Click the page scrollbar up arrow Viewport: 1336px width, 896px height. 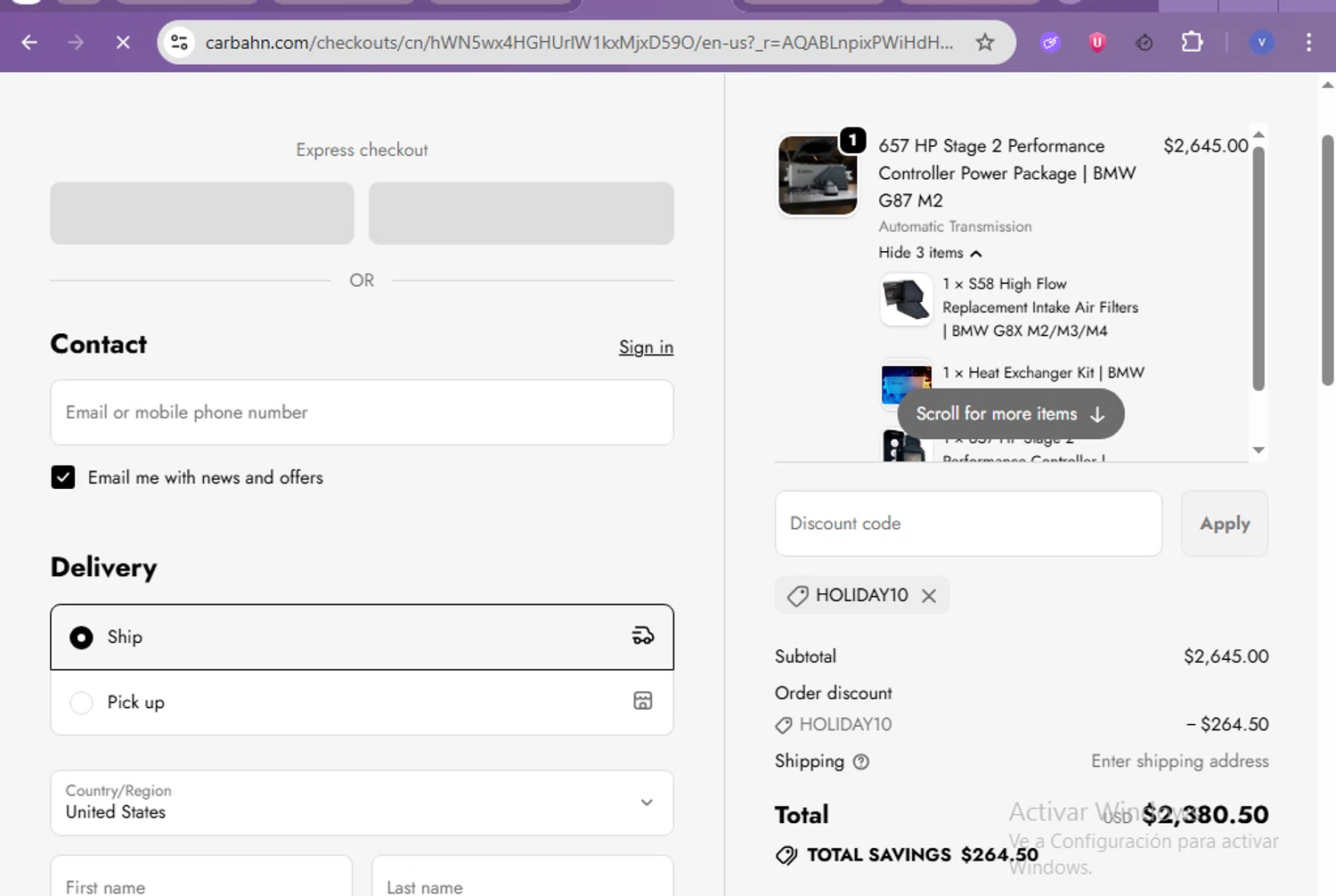(x=1327, y=86)
